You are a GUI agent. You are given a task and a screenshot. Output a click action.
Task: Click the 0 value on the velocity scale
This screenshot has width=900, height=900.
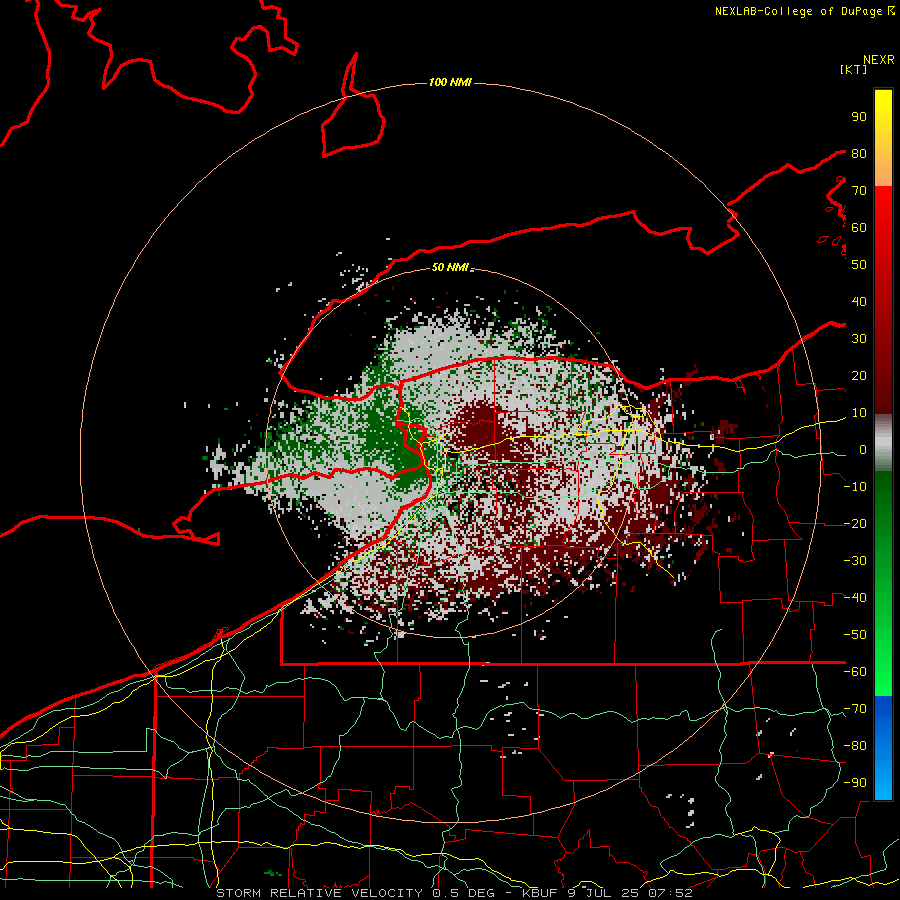coord(862,449)
